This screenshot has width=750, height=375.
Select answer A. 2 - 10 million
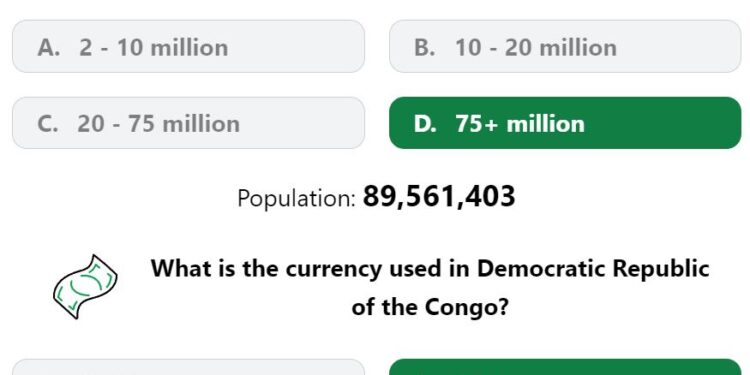pyautogui.click(x=188, y=46)
